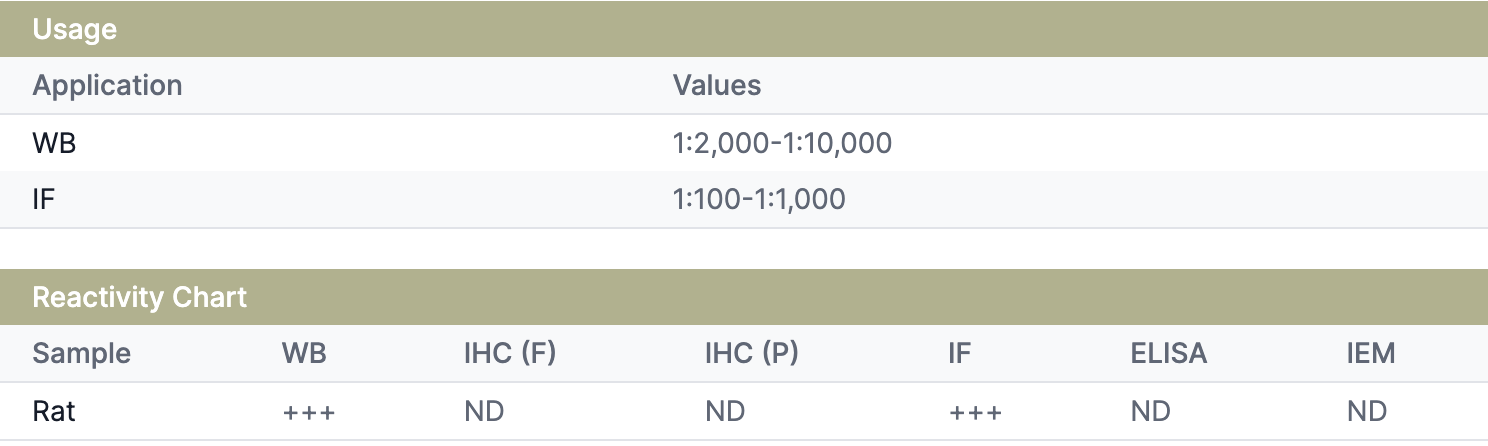Image resolution: width=1488 pixels, height=446 pixels.
Task: Click the WB column heading in Reactivity Chart
Action: pos(304,354)
